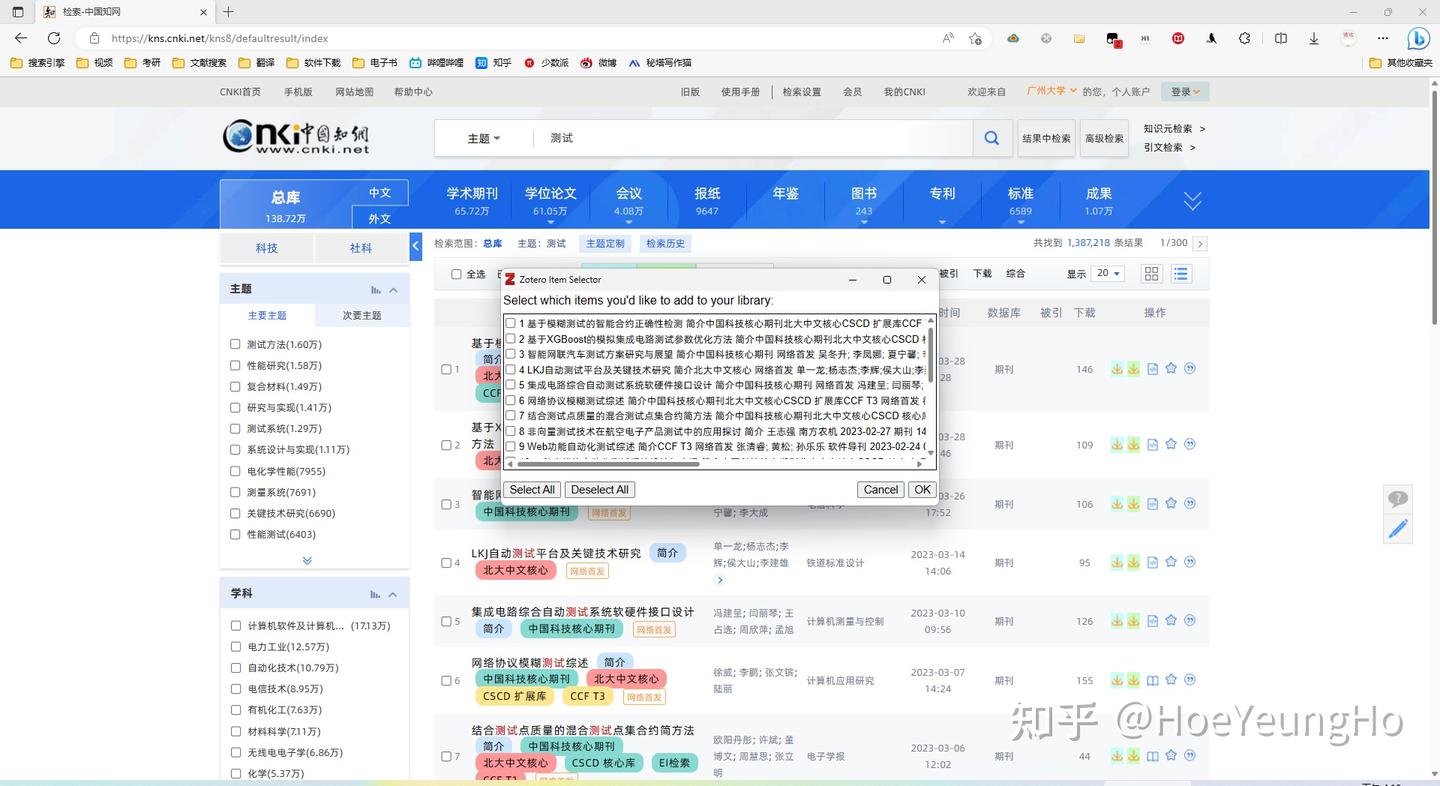Click the Select All button in Zotero

531,489
